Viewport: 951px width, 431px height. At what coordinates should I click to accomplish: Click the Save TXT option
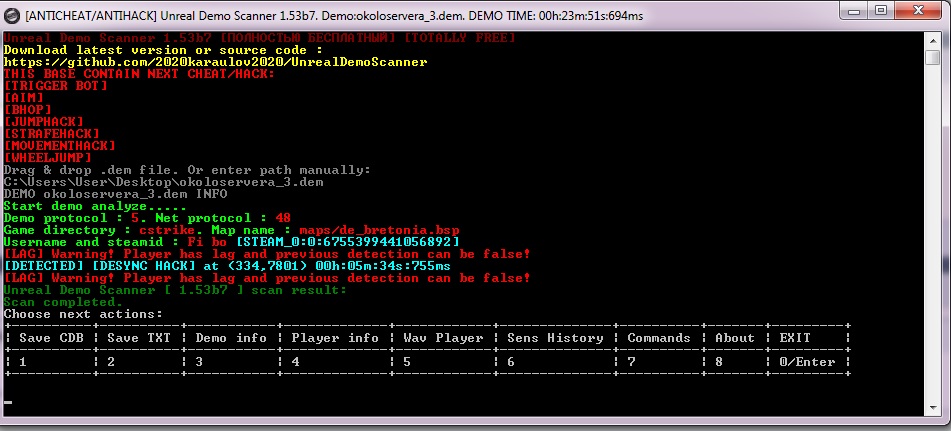tap(139, 338)
